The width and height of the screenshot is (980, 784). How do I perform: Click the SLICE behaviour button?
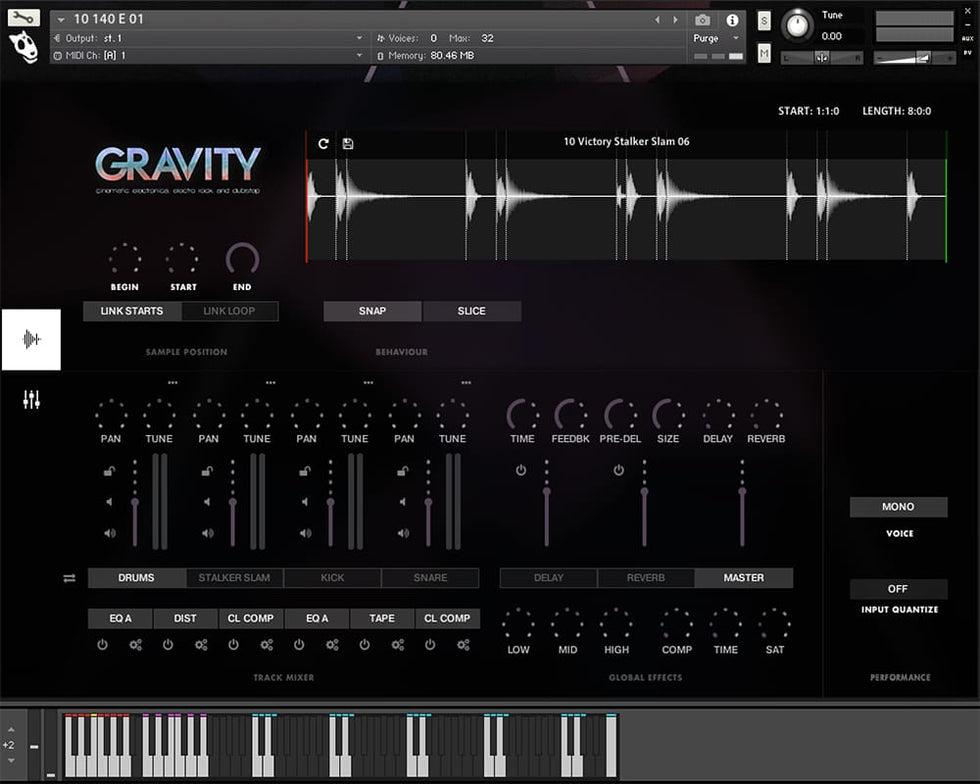pyautogui.click(x=471, y=311)
